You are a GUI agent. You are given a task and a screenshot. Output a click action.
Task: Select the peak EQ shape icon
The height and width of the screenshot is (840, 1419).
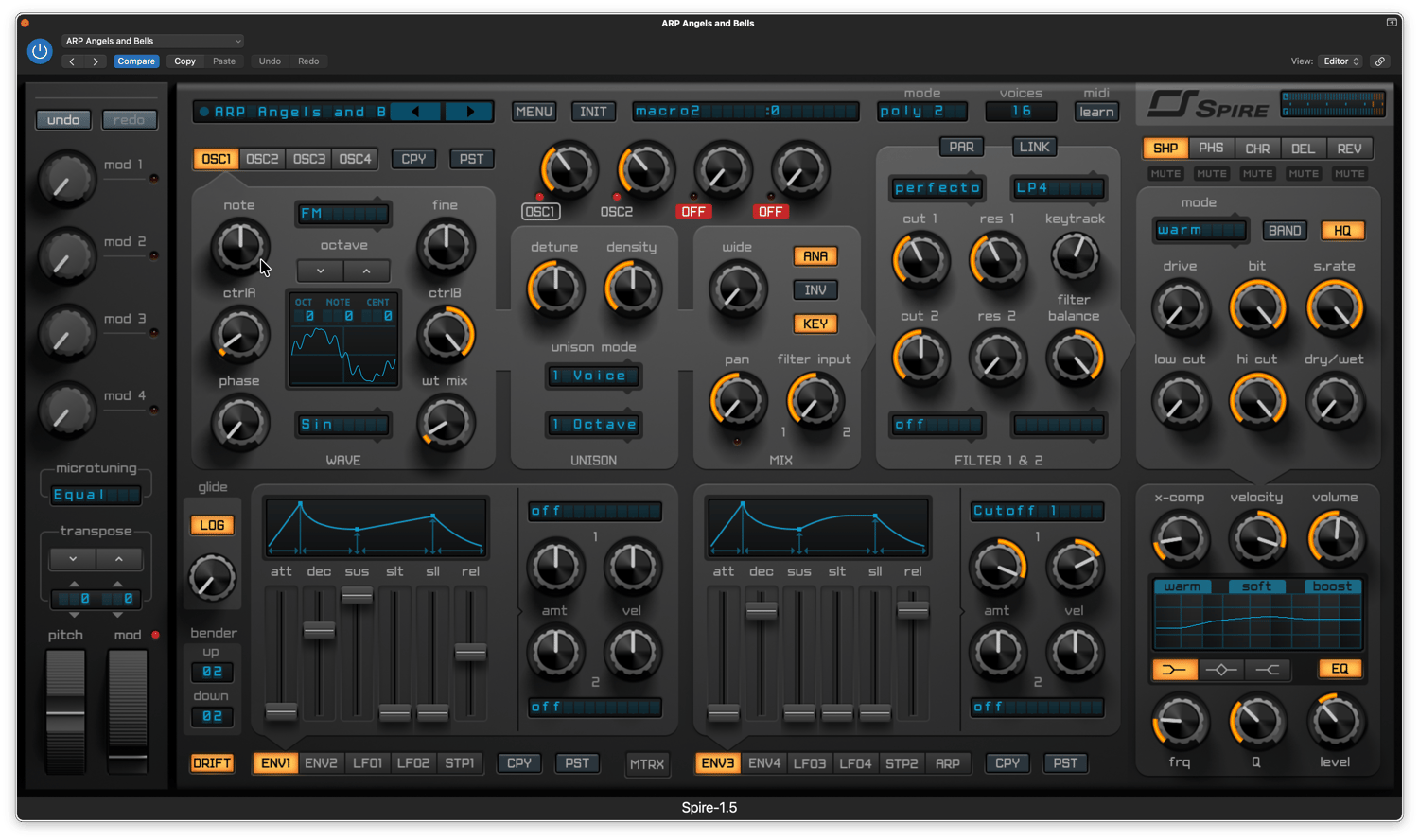pyautogui.click(x=1221, y=670)
